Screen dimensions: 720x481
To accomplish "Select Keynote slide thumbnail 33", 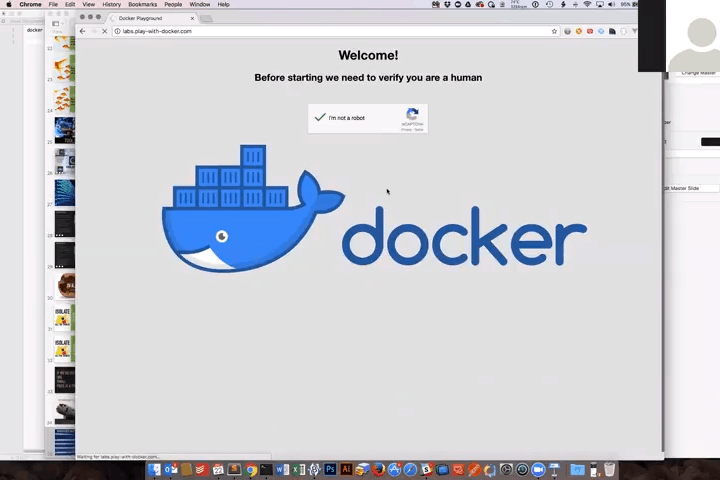I will point(65,380).
